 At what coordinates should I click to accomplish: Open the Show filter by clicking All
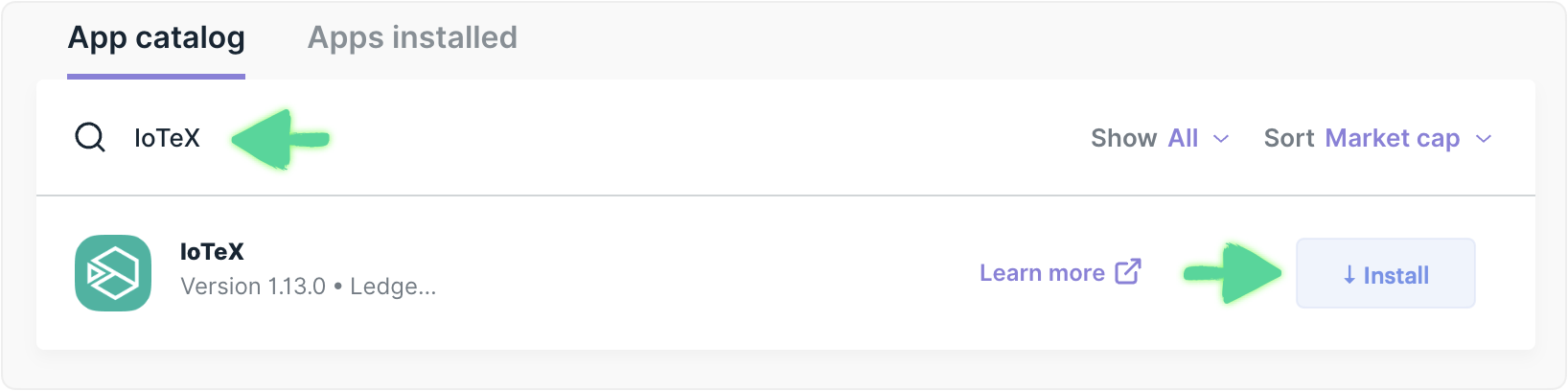1183,138
